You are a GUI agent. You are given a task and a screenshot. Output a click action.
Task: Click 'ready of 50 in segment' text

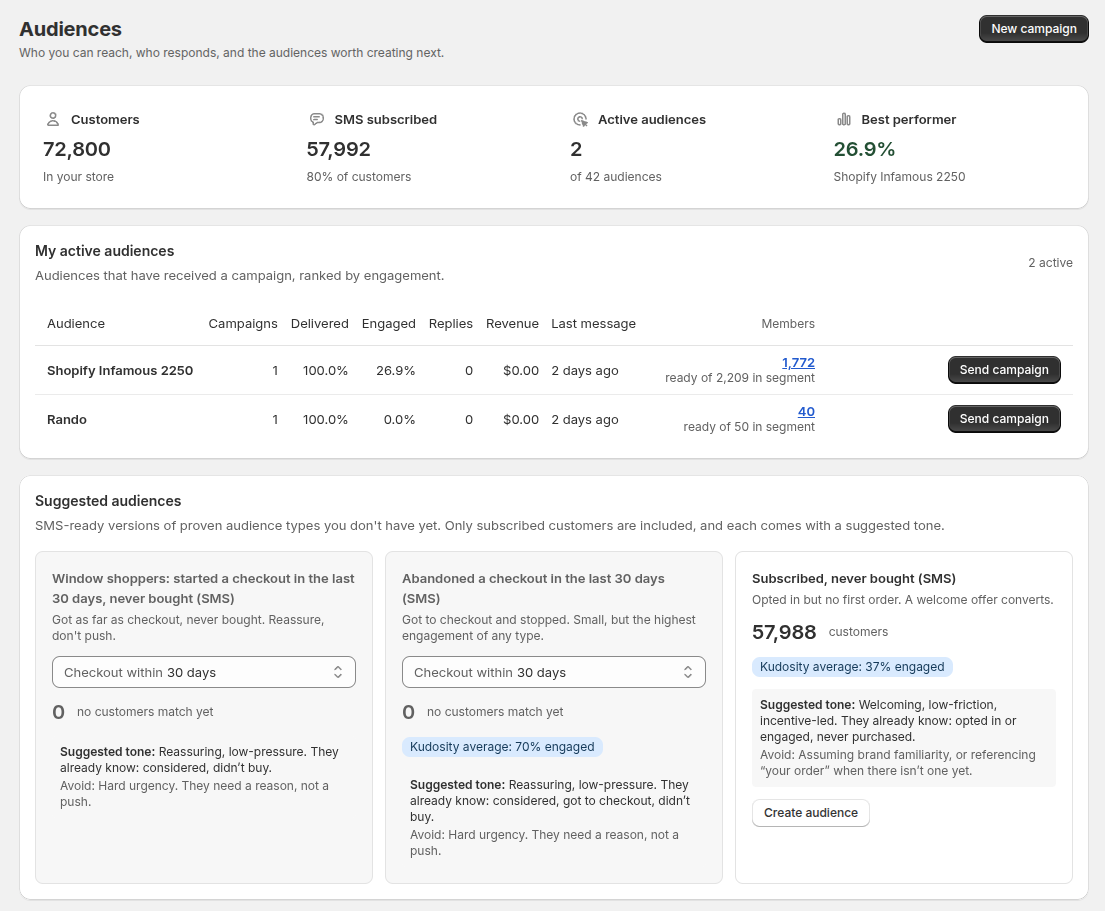click(749, 426)
